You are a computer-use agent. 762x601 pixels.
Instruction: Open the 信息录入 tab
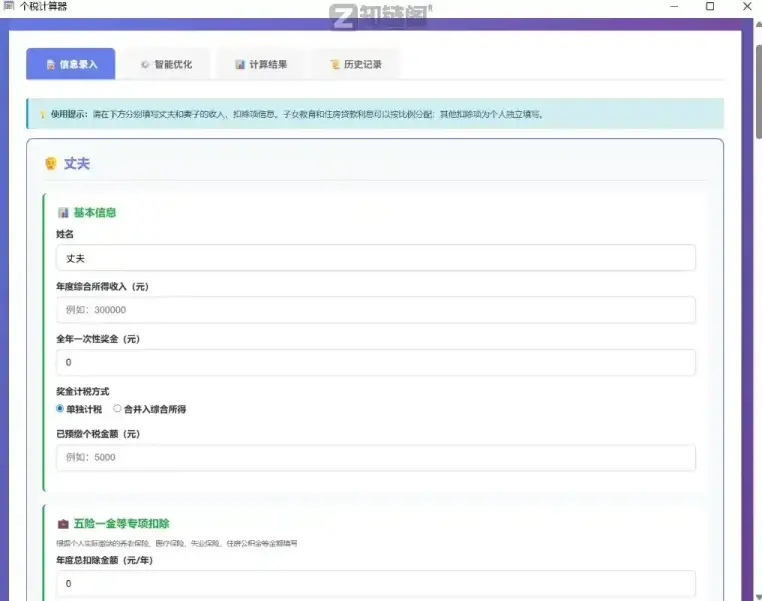71,64
